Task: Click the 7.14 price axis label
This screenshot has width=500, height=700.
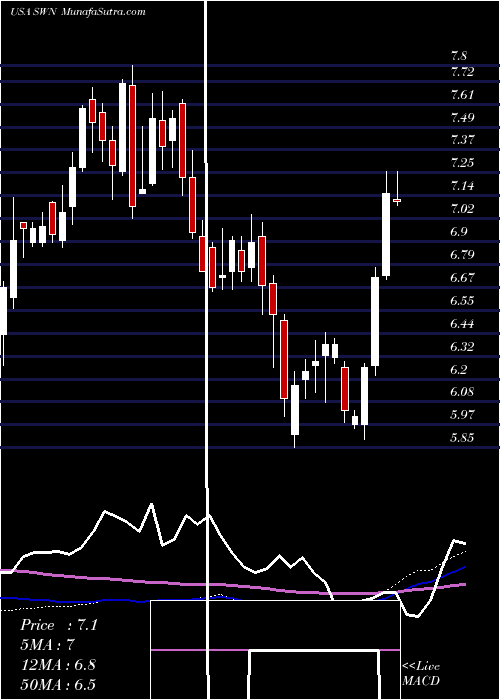Action: pos(462,186)
